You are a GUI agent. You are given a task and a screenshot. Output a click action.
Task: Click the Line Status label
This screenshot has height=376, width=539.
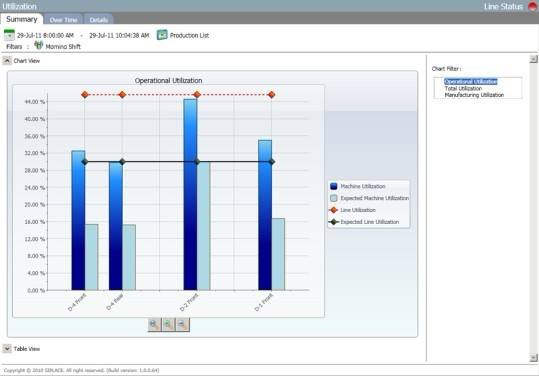[x=503, y=7]
